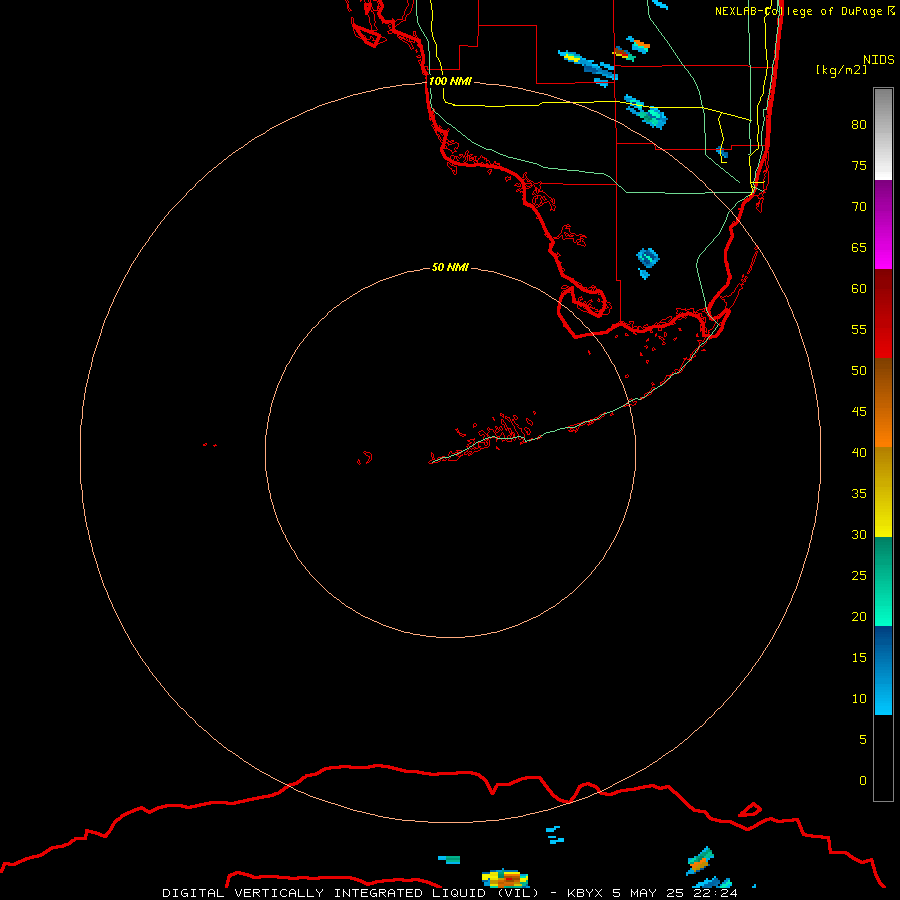Viewport: 900px width, 900px height.
Task: Pick the yellow color bar segment
Action: 883,492
